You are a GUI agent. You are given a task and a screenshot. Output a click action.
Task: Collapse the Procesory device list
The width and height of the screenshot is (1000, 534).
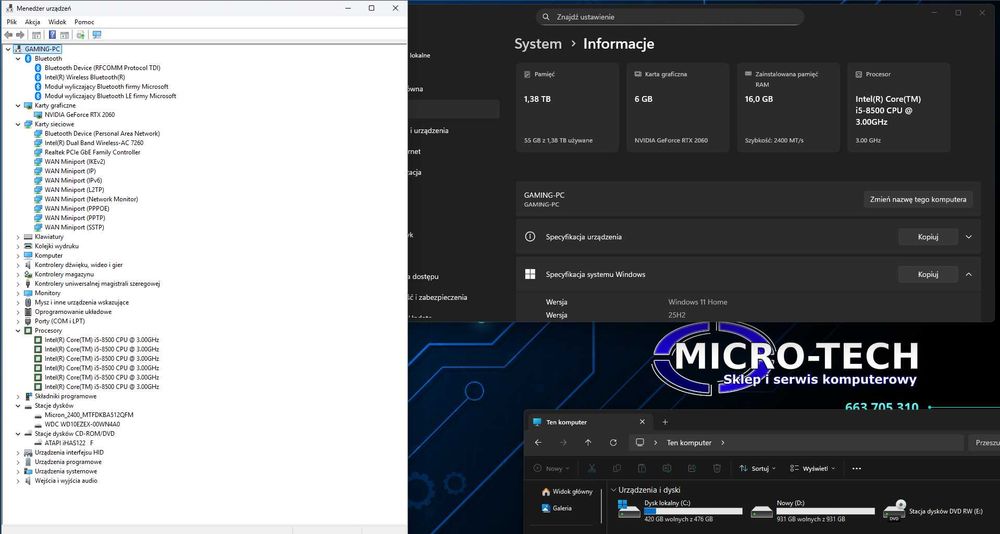18,330
